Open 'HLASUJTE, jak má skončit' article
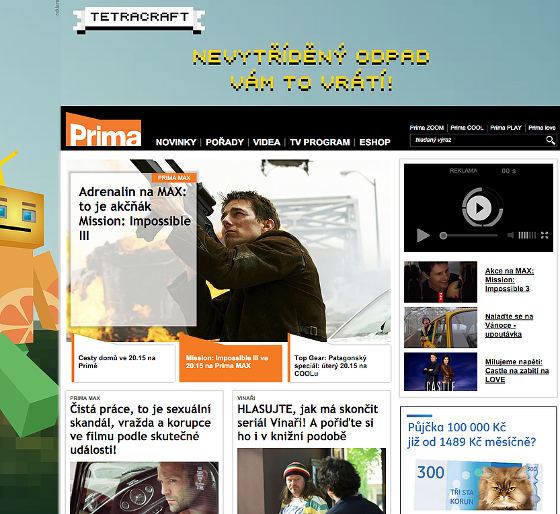Viewport: 560px width, 514px height. click(308, 423)
